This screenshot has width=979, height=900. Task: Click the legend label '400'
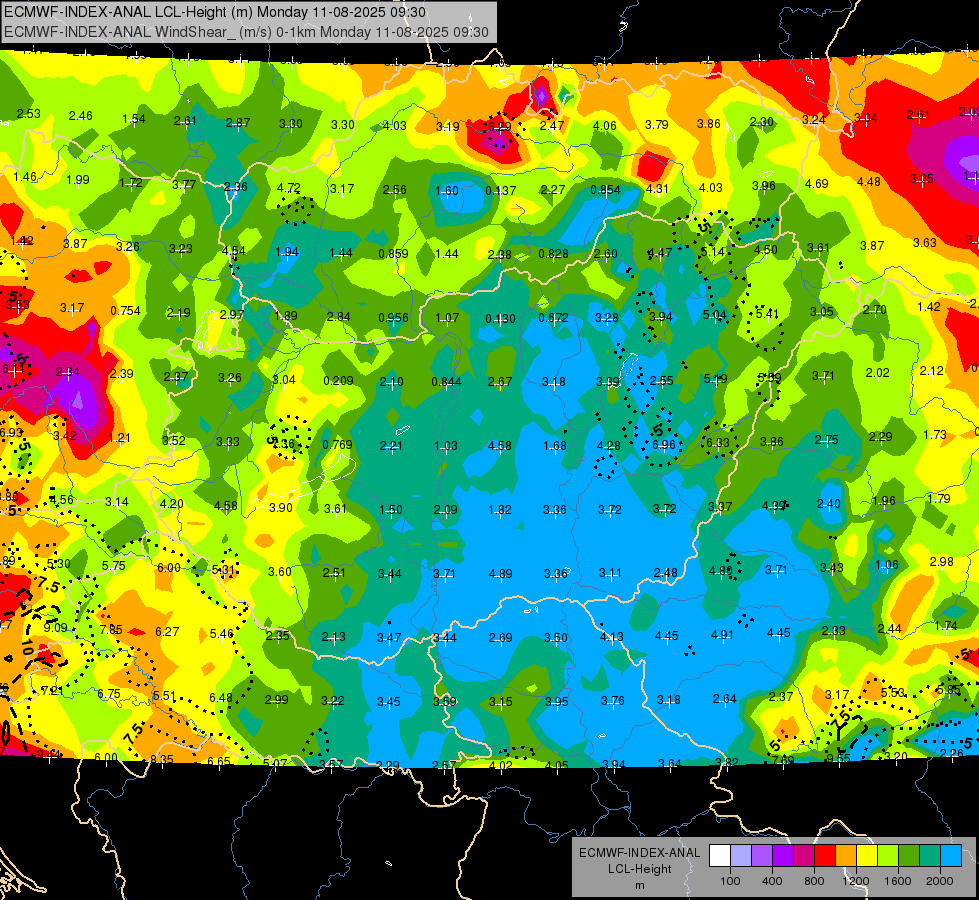[x=772, y=881]
